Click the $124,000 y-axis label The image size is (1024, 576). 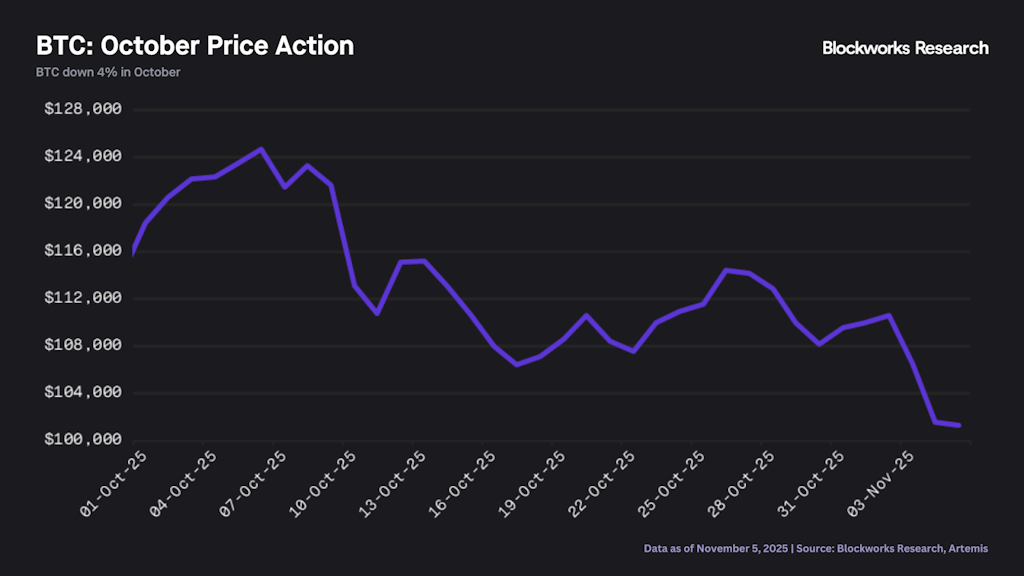[x=83, y=156]
